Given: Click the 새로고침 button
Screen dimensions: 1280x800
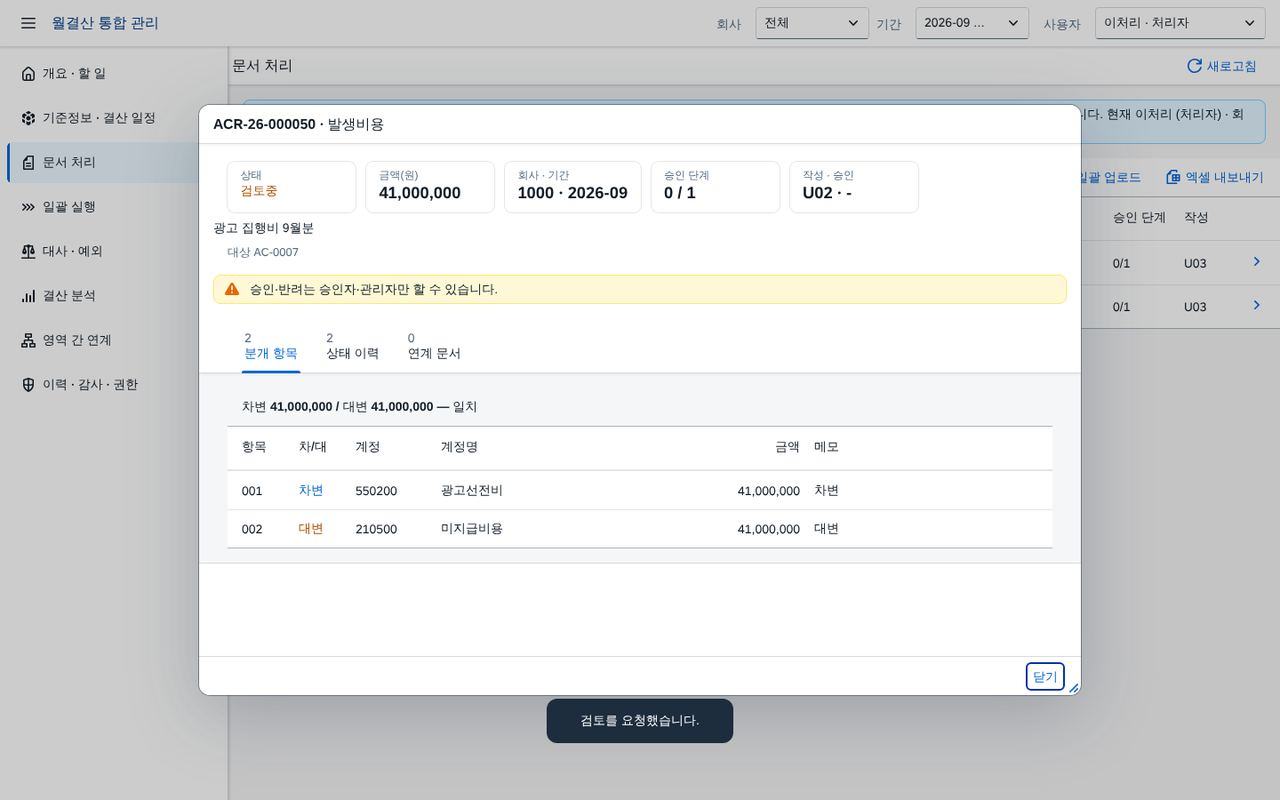Looking at the screenshot, I should point(1222,66).
